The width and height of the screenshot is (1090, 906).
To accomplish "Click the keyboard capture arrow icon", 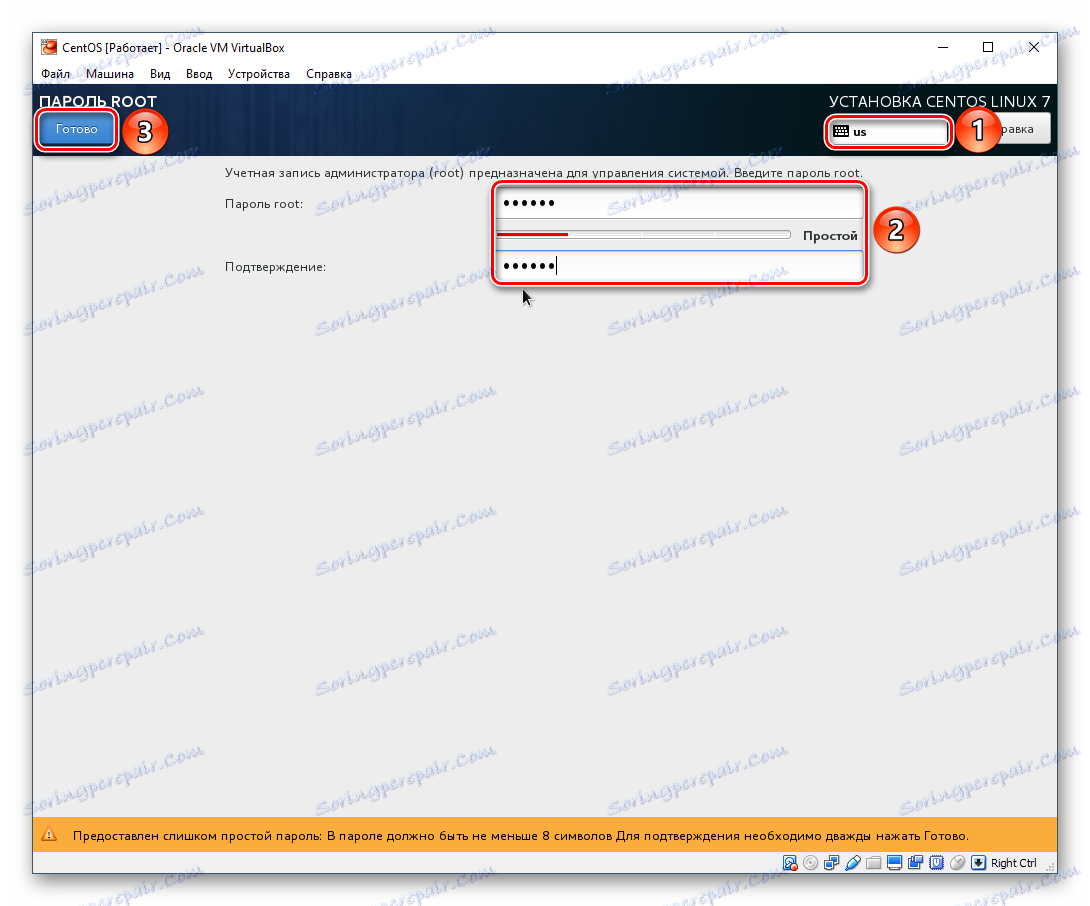I will [x=978, y=863].
